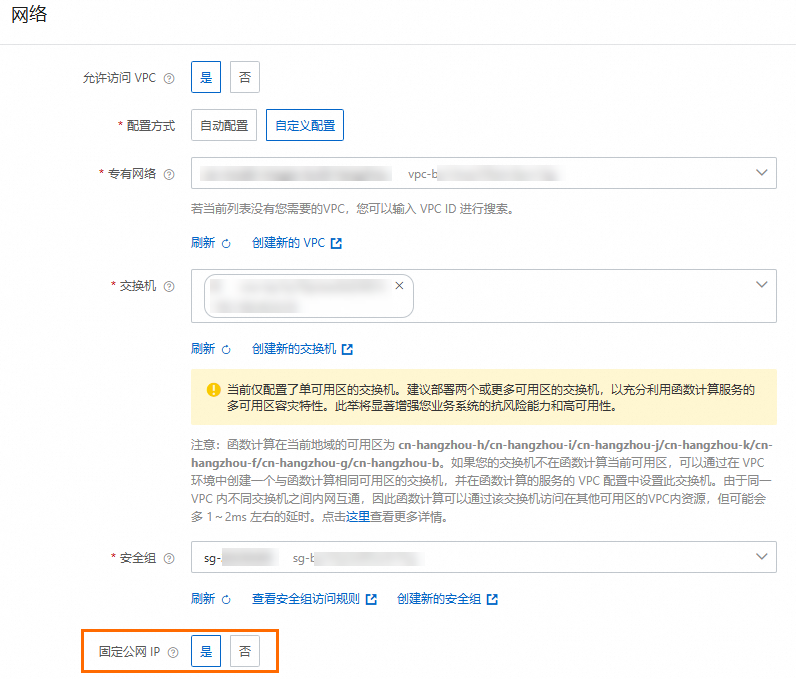The height and width of the screenshot is (679, 796).
Task: Open 创建新的交换机 link
Action: pos(294,349)
